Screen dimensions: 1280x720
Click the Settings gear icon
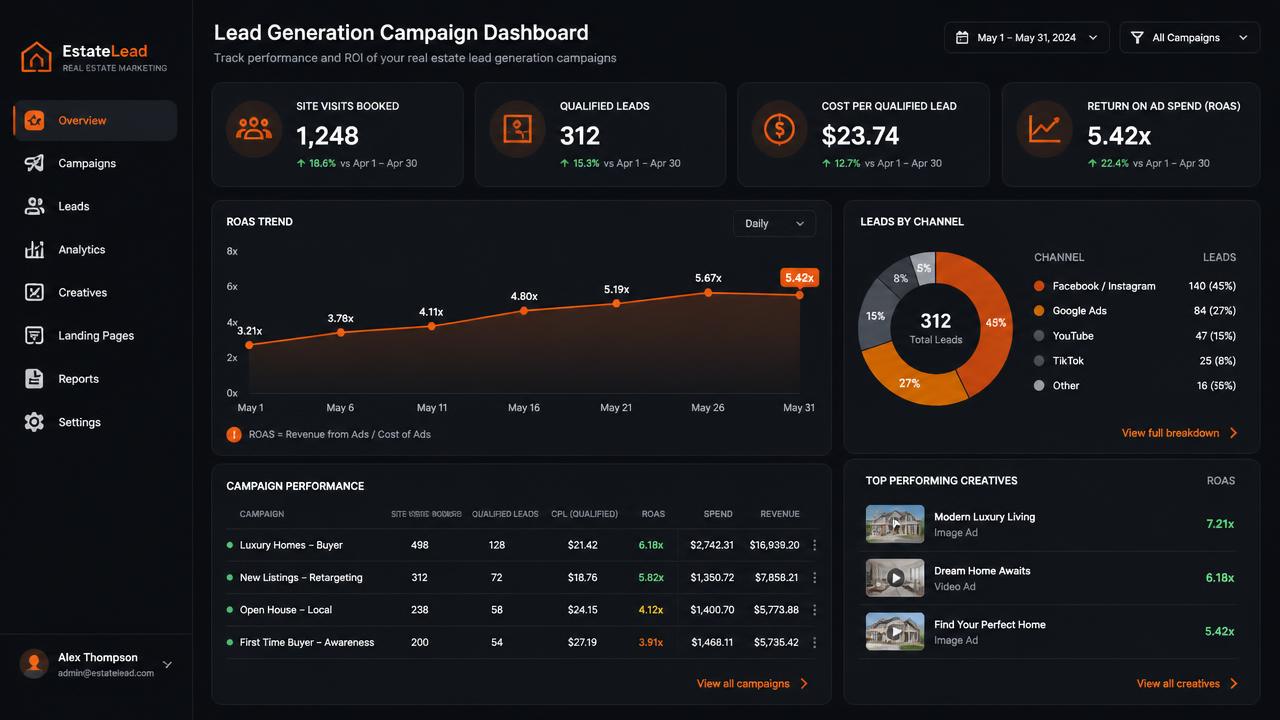click(34, 422)
